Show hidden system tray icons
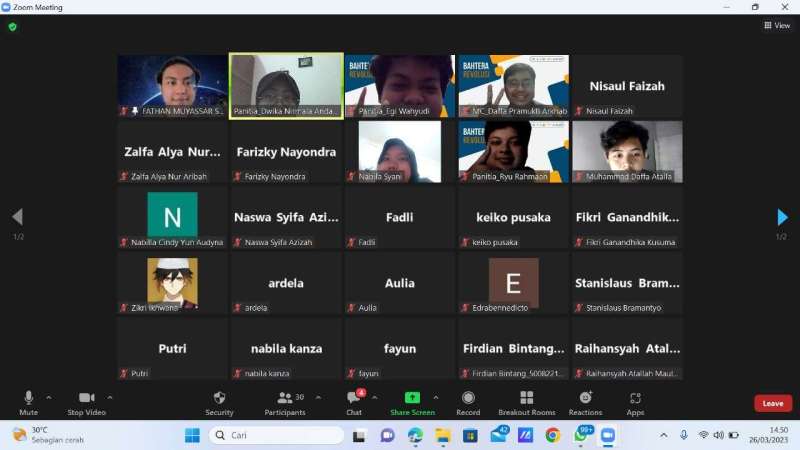Screen dimensions: 800x450 coord(664,435)
